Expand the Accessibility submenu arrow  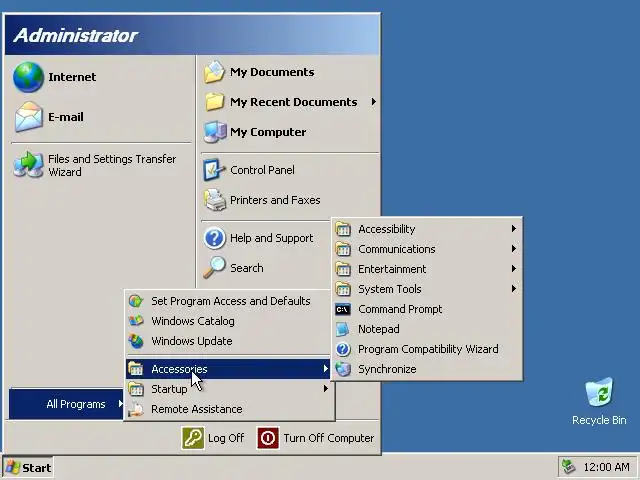tap(514, 229)
